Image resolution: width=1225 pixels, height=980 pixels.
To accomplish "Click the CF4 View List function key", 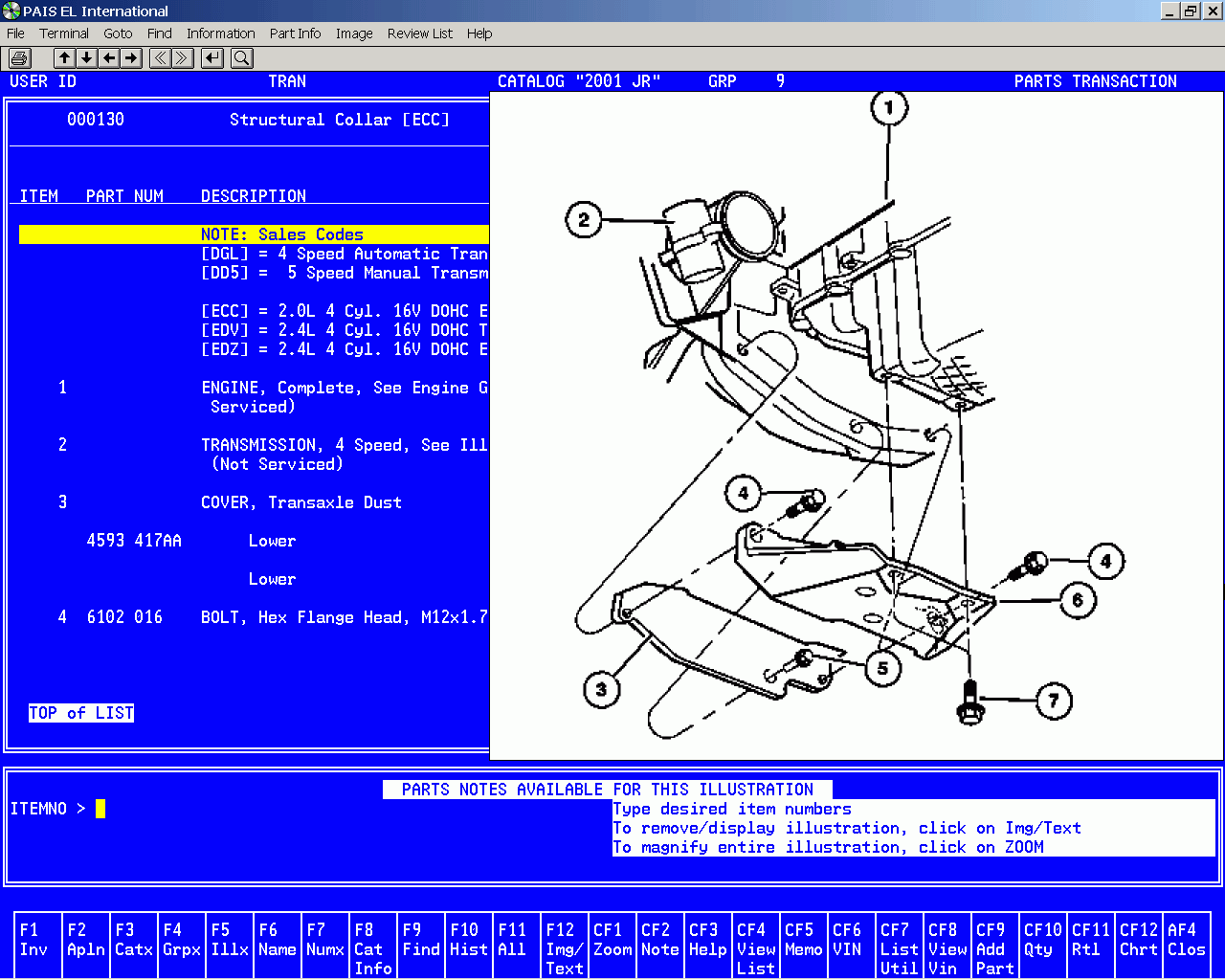I will click(x=756, y=946).
